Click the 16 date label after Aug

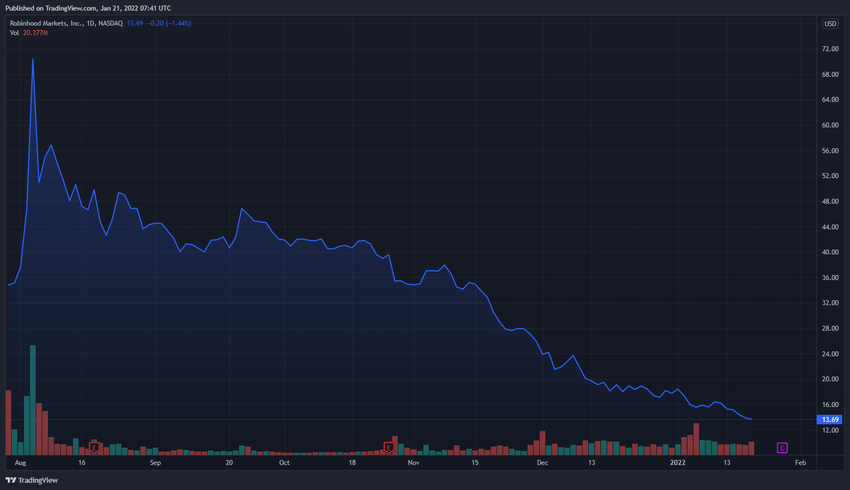tap(81, 463)
